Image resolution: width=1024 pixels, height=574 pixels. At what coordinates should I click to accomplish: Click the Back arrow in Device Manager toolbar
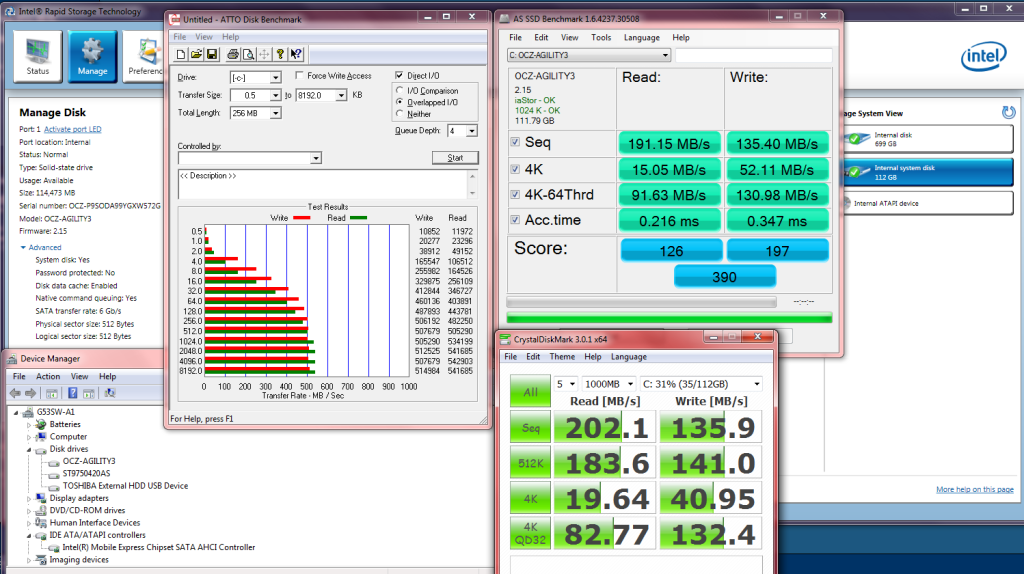pyautogui.click(x=15, y=393)
